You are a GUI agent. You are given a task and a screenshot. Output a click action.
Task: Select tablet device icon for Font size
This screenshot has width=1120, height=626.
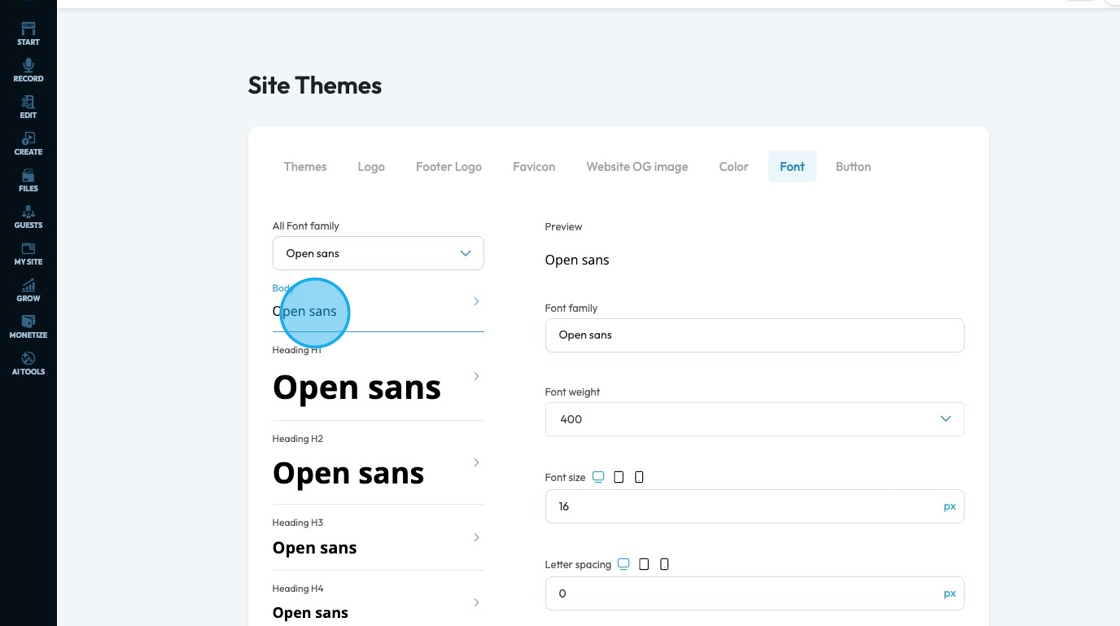(x=619, y=477)
